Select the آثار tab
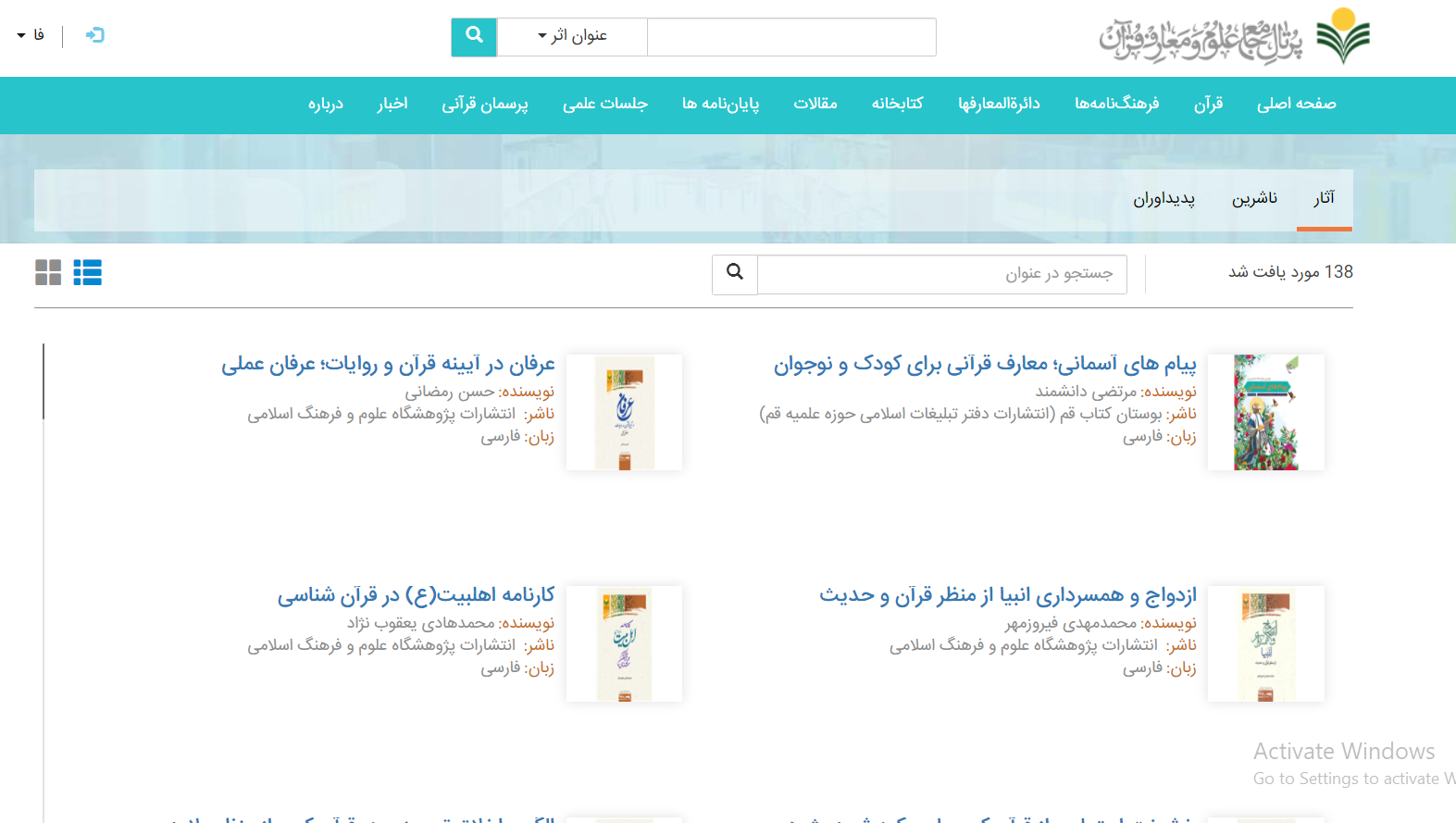Screen dimensions: 1456x823 (1324, 198)
